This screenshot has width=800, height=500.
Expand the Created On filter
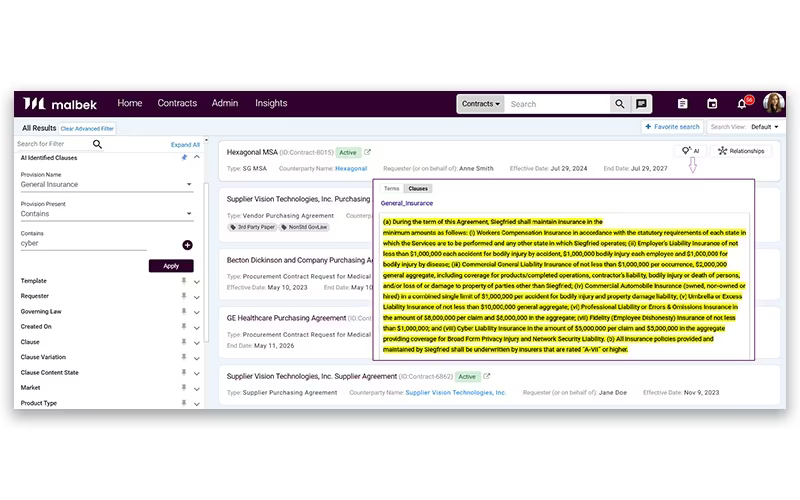[196, 328]
